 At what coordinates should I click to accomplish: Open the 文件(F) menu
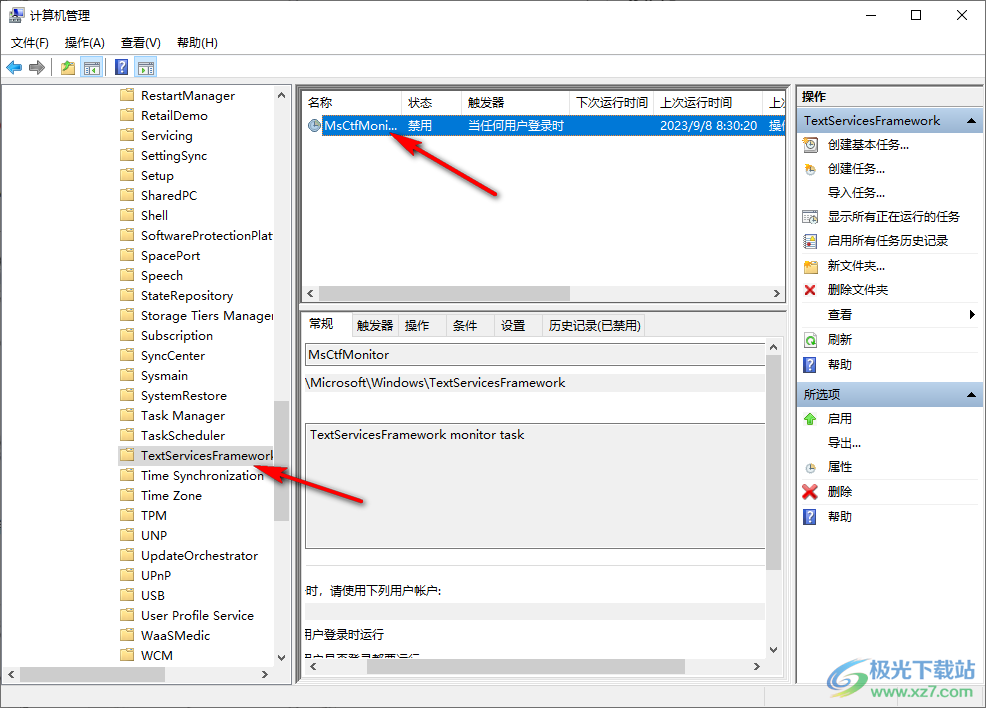click(30, 43)
